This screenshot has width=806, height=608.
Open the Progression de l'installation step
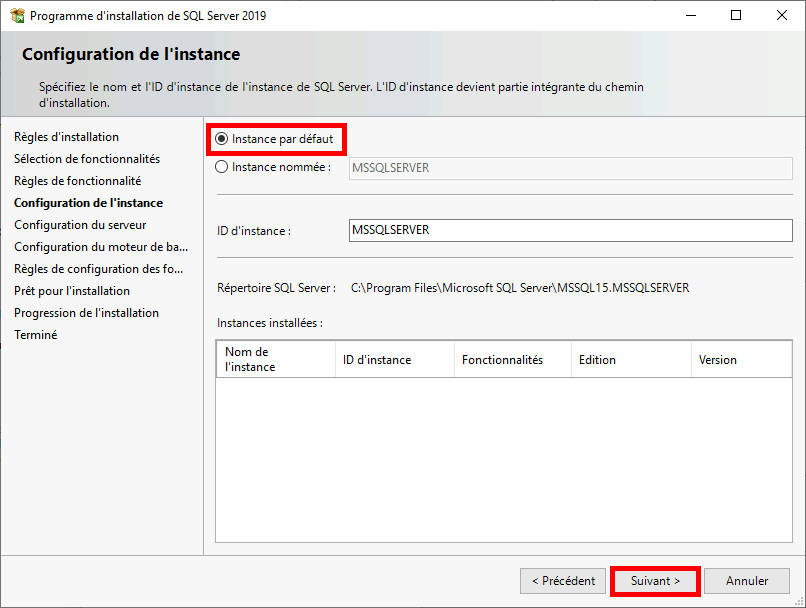(x=86, y=312)
